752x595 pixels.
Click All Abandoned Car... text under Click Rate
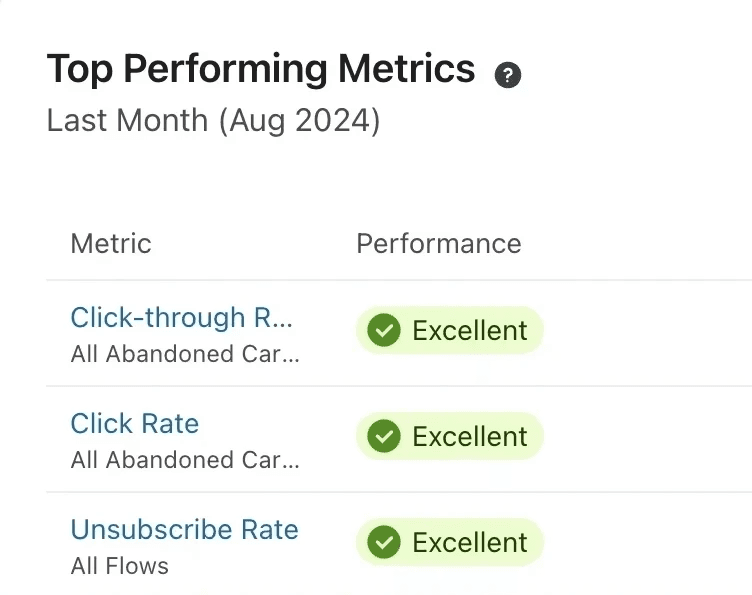185,460
